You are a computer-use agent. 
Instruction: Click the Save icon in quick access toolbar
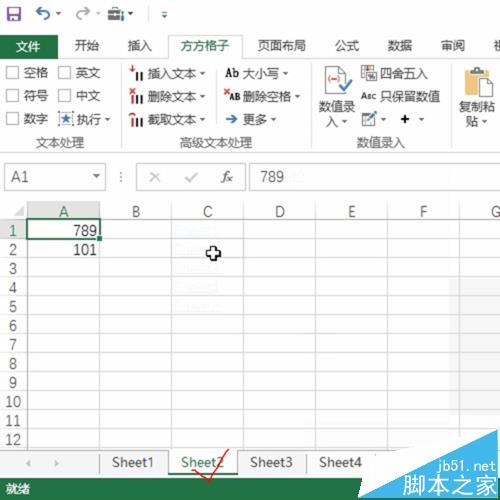click(13, 14)
